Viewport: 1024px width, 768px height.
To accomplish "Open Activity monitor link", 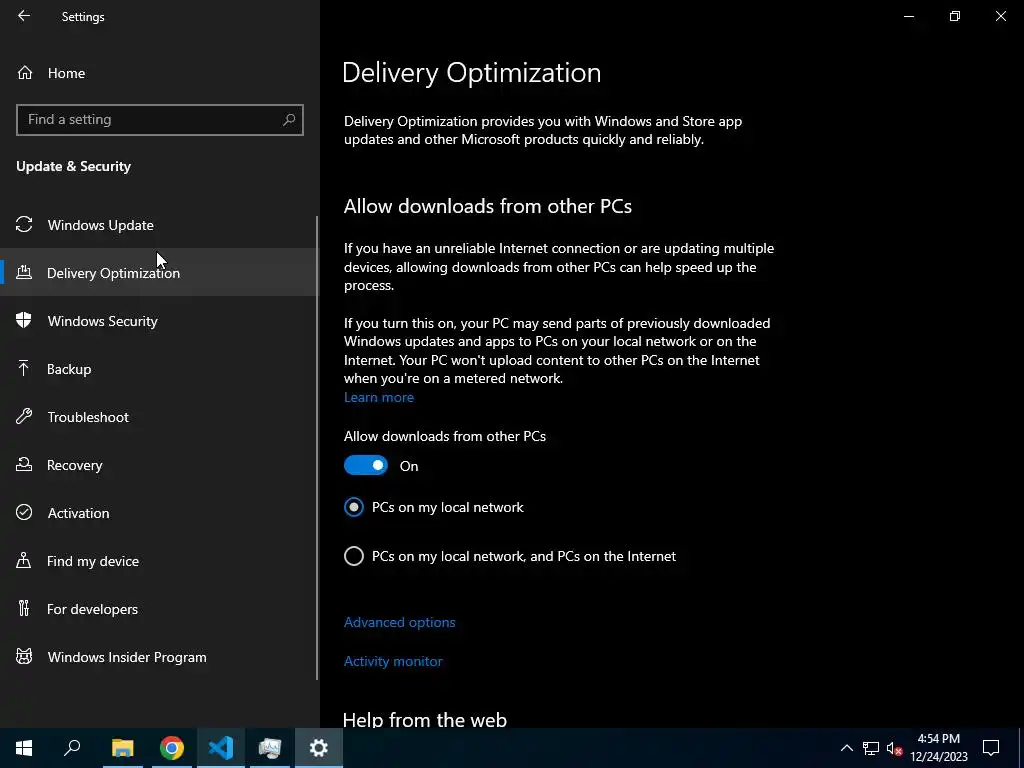I will click(393, 661).
